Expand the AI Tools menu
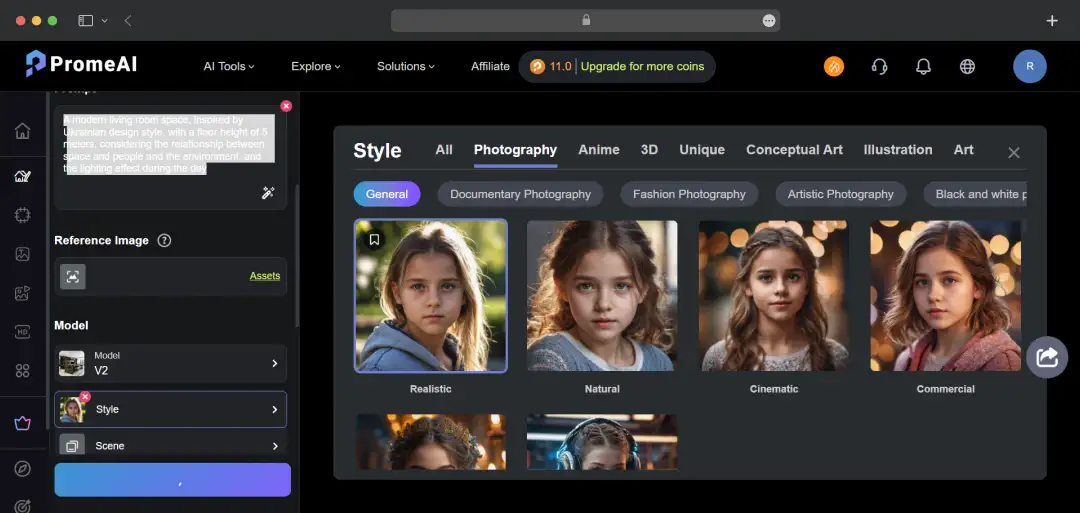This screenshot has height=513, width=1080. [x=229, y=66]
